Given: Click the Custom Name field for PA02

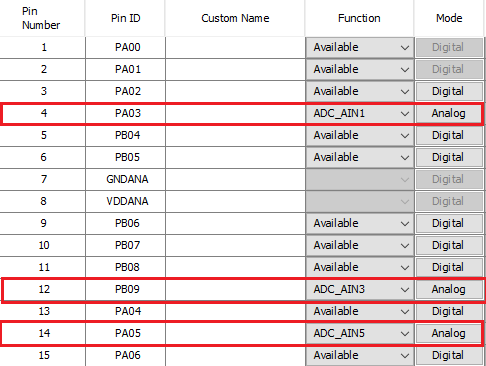Looking at the screenshot, I should pos(235,91).
